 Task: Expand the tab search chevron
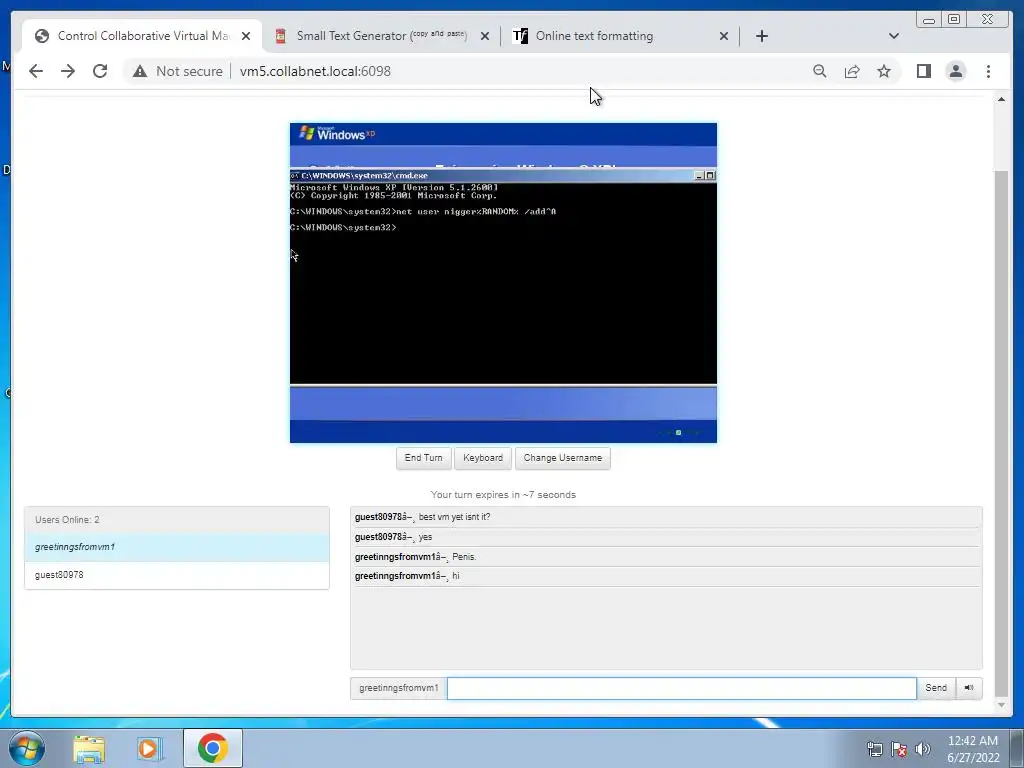893,36
